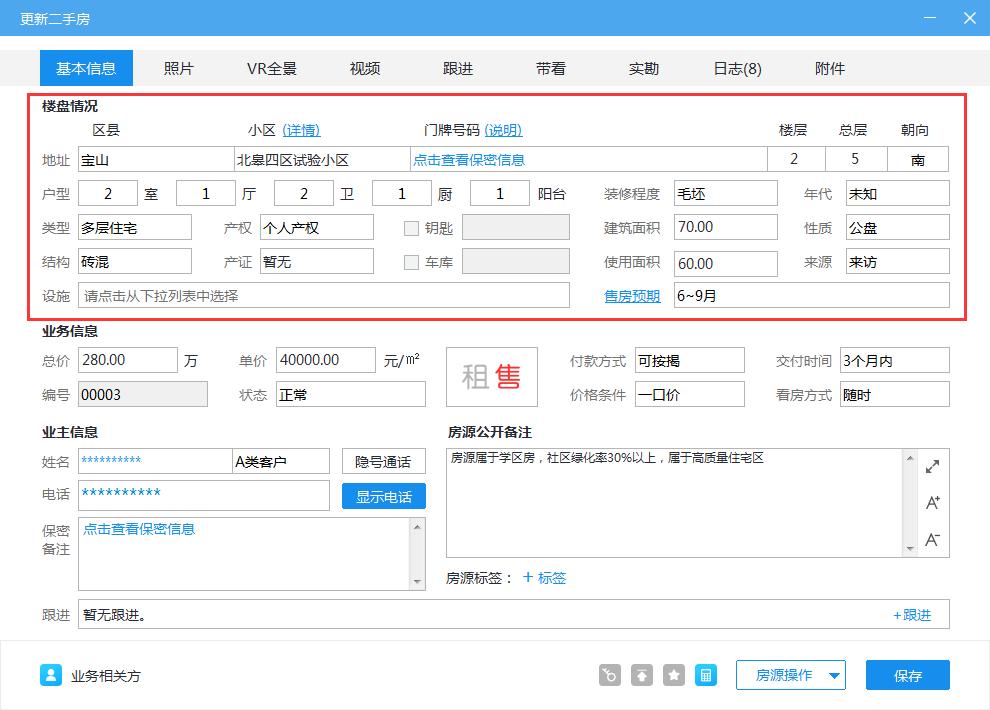
Task: Click 隐号通话 to call with hidden number
Action: (384, 461)
